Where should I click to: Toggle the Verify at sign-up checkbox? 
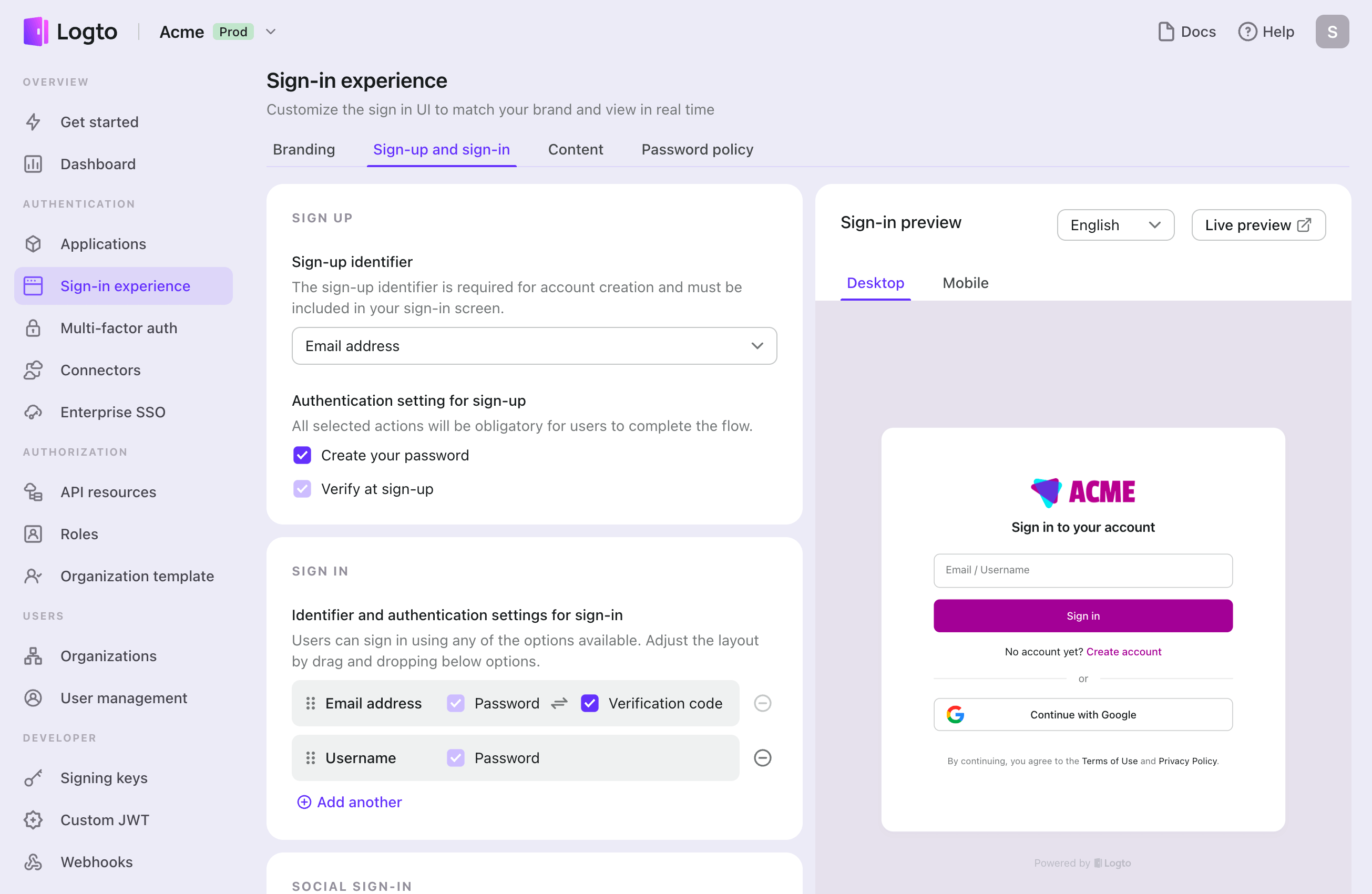[x=302, y=489]
